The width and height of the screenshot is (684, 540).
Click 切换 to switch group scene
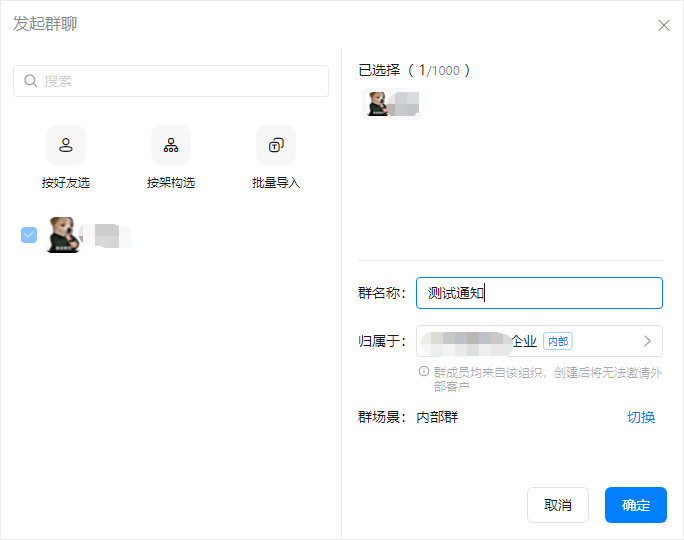[x=641, y=417]
